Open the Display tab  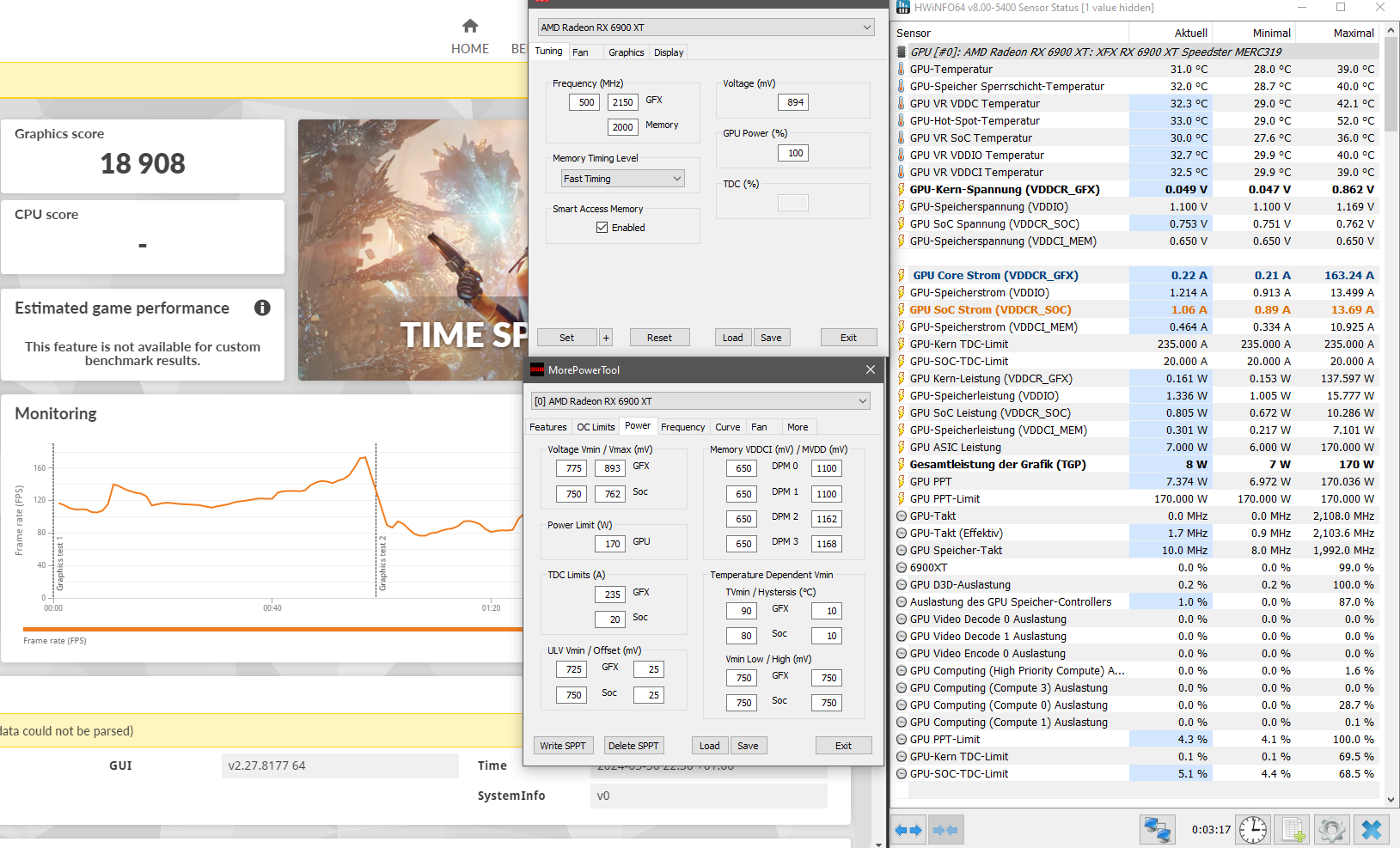tap(669, 52)
